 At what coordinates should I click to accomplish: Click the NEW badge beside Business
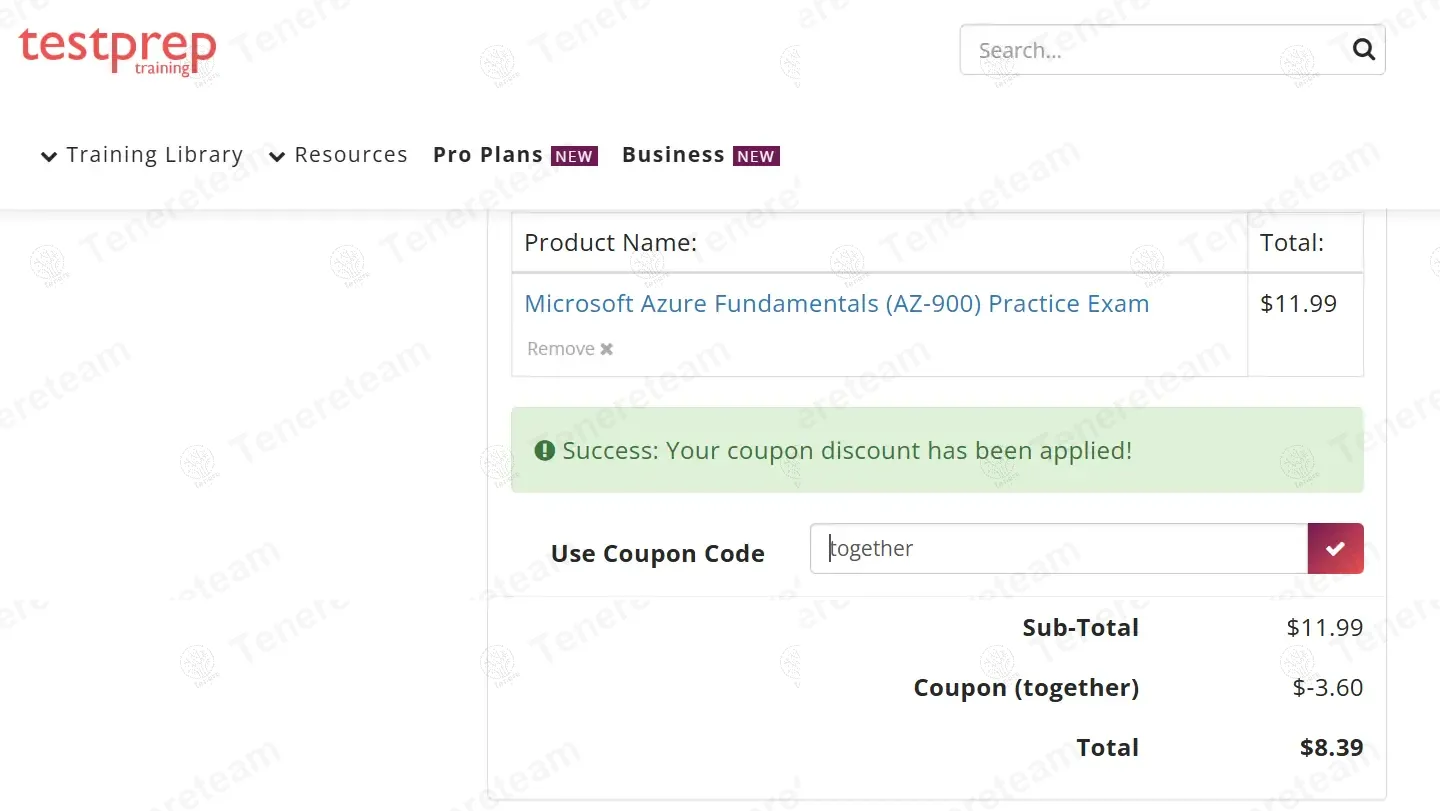(x=755, y=156)
